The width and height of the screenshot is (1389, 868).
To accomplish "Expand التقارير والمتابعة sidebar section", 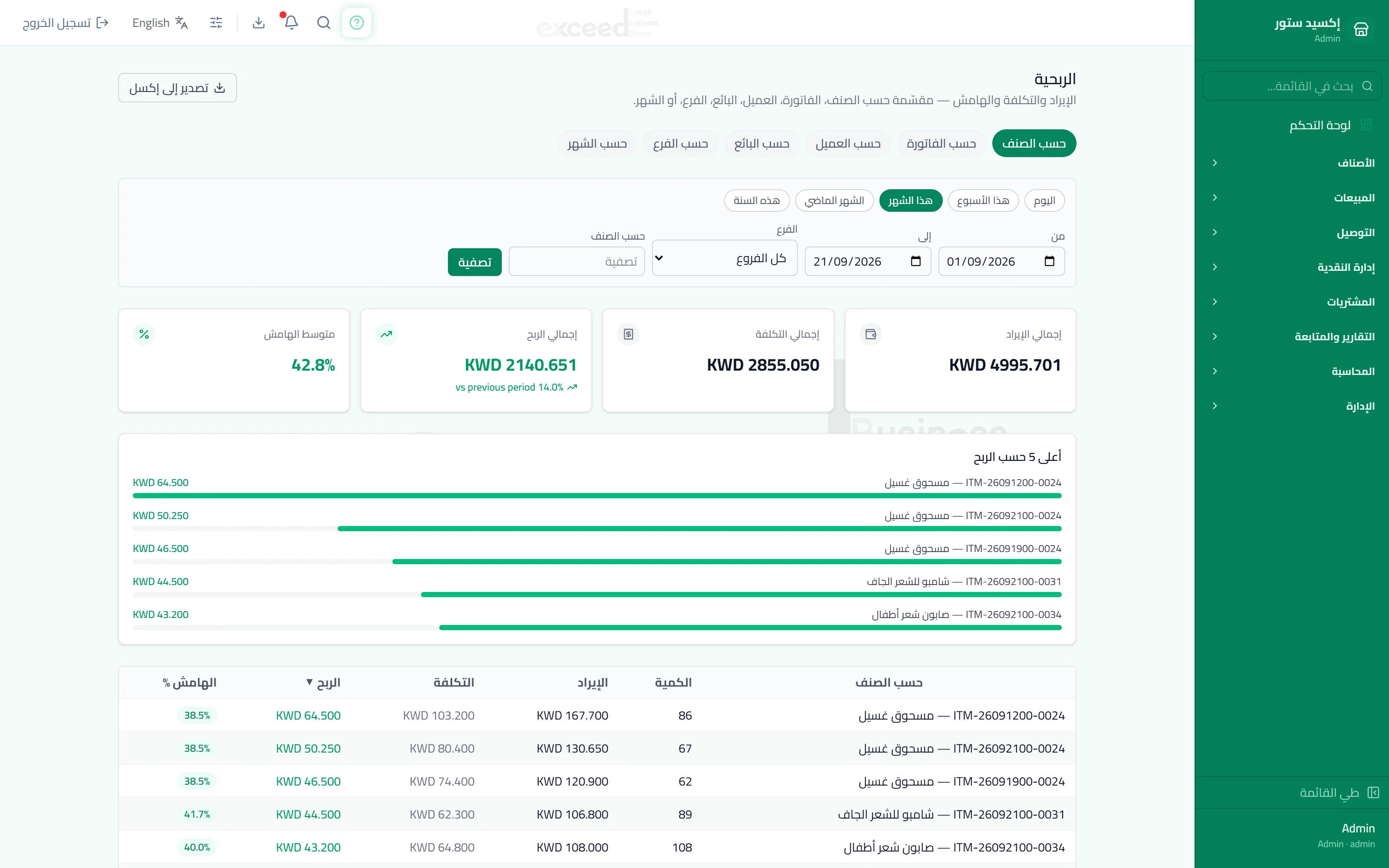I will tap(1293, 336).
